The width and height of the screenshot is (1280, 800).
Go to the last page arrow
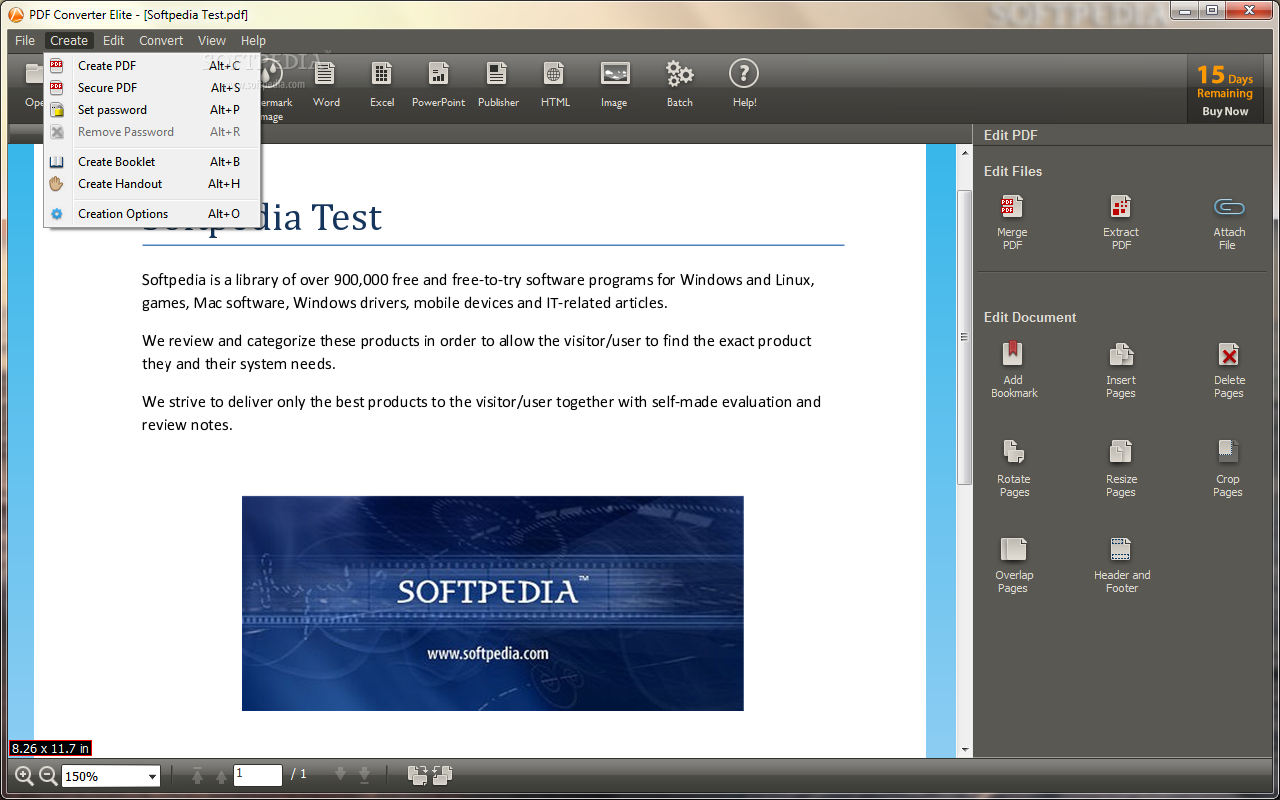coord(365,775)
